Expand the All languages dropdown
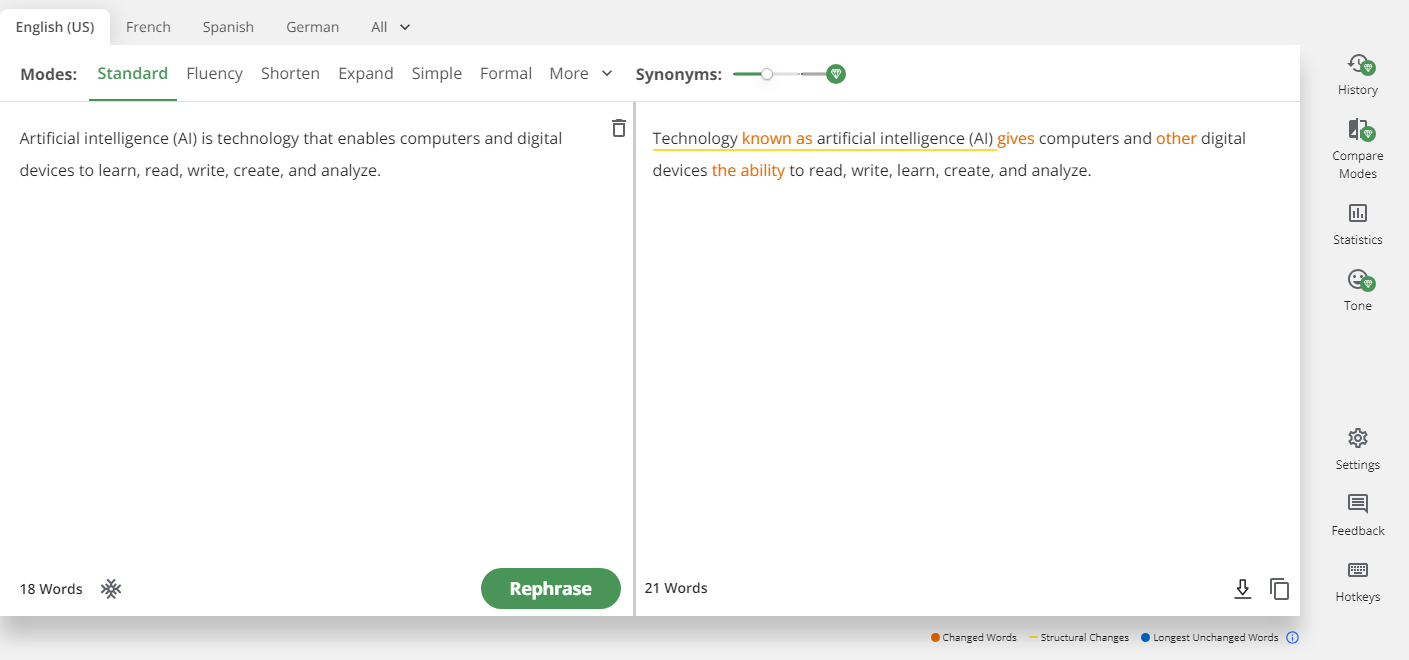The width and height of the screenshot is (1409, 660). [x=391, y=27]
